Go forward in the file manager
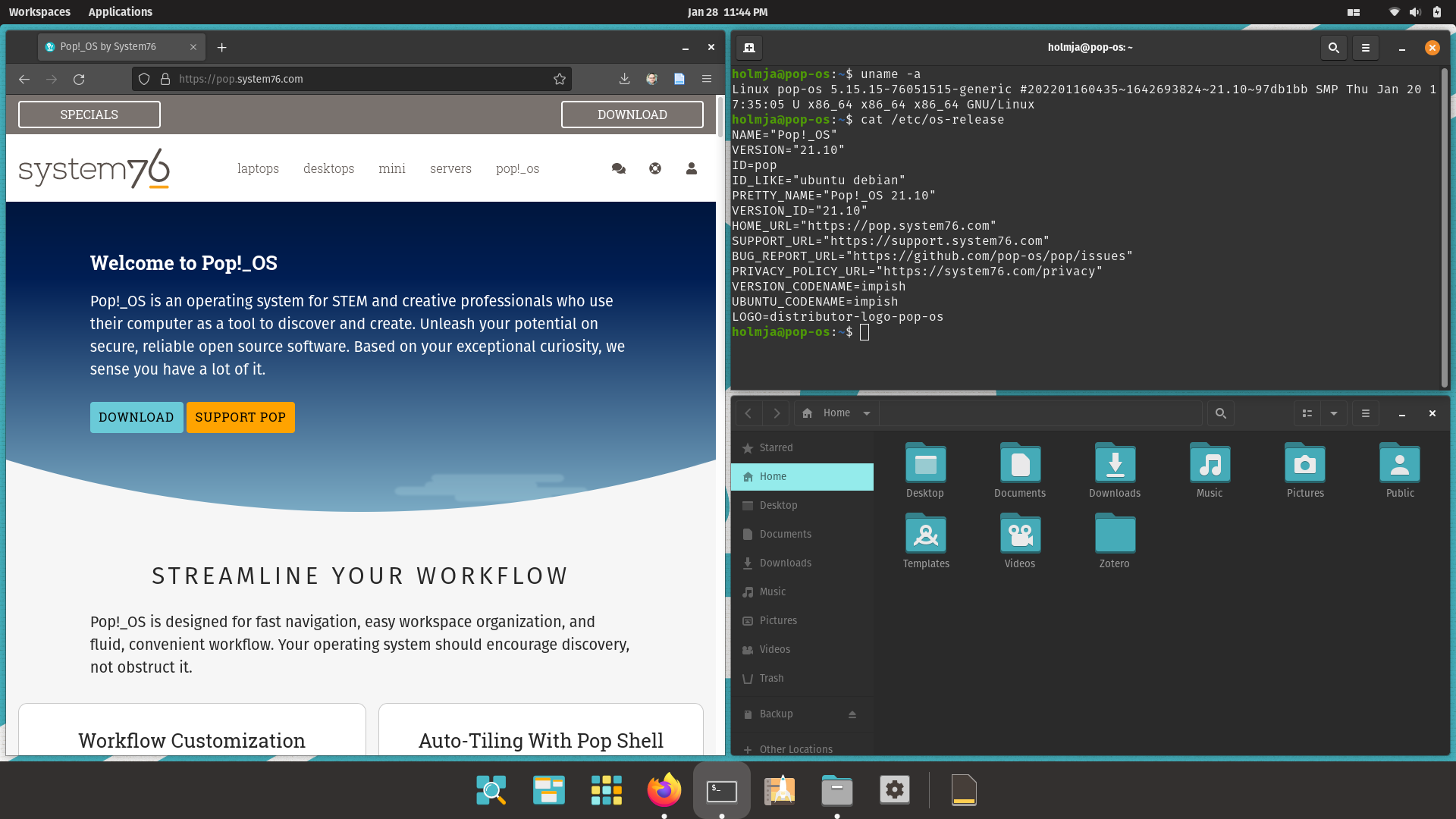This screenshot has width=1456, height=819. click(777, 413)
